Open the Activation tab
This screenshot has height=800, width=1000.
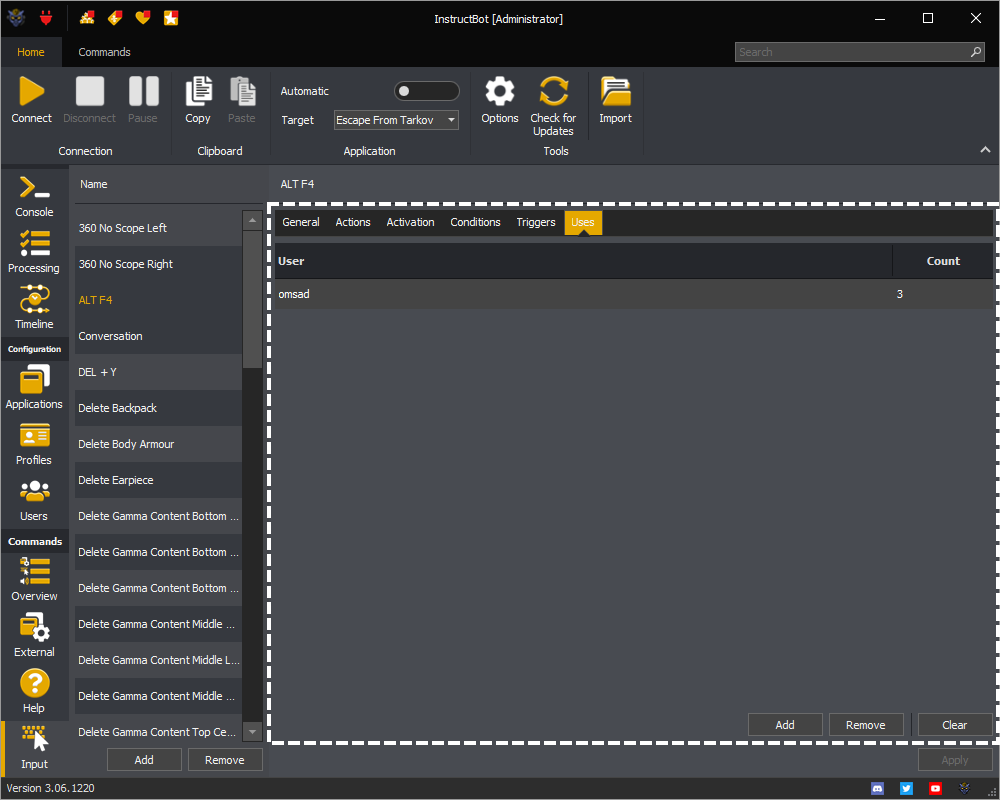click(410, 222)
